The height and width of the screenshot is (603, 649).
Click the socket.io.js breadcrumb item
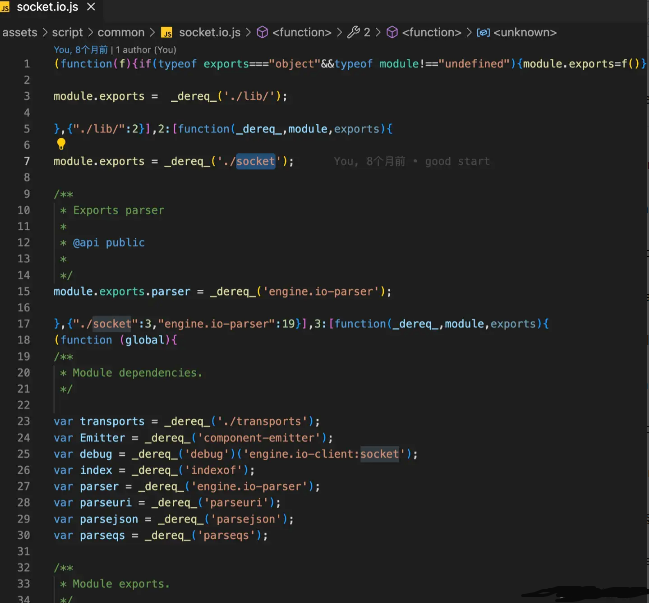pos(209,32)
